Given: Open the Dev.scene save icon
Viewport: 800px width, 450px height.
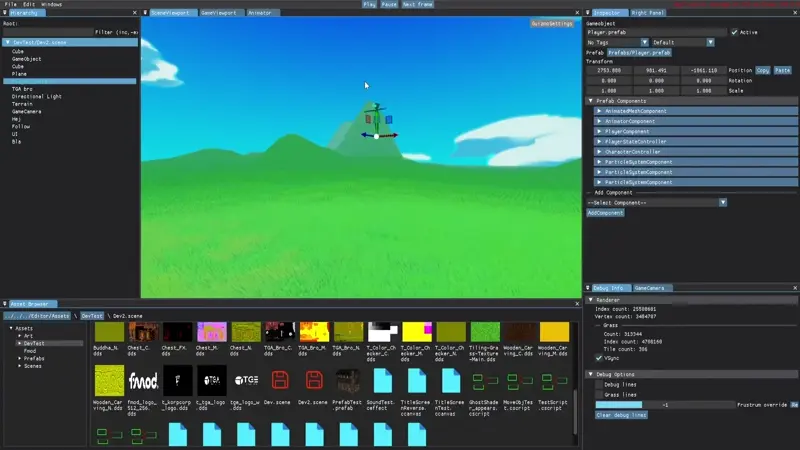Looking at the screenshot, I should click(280, 381).
